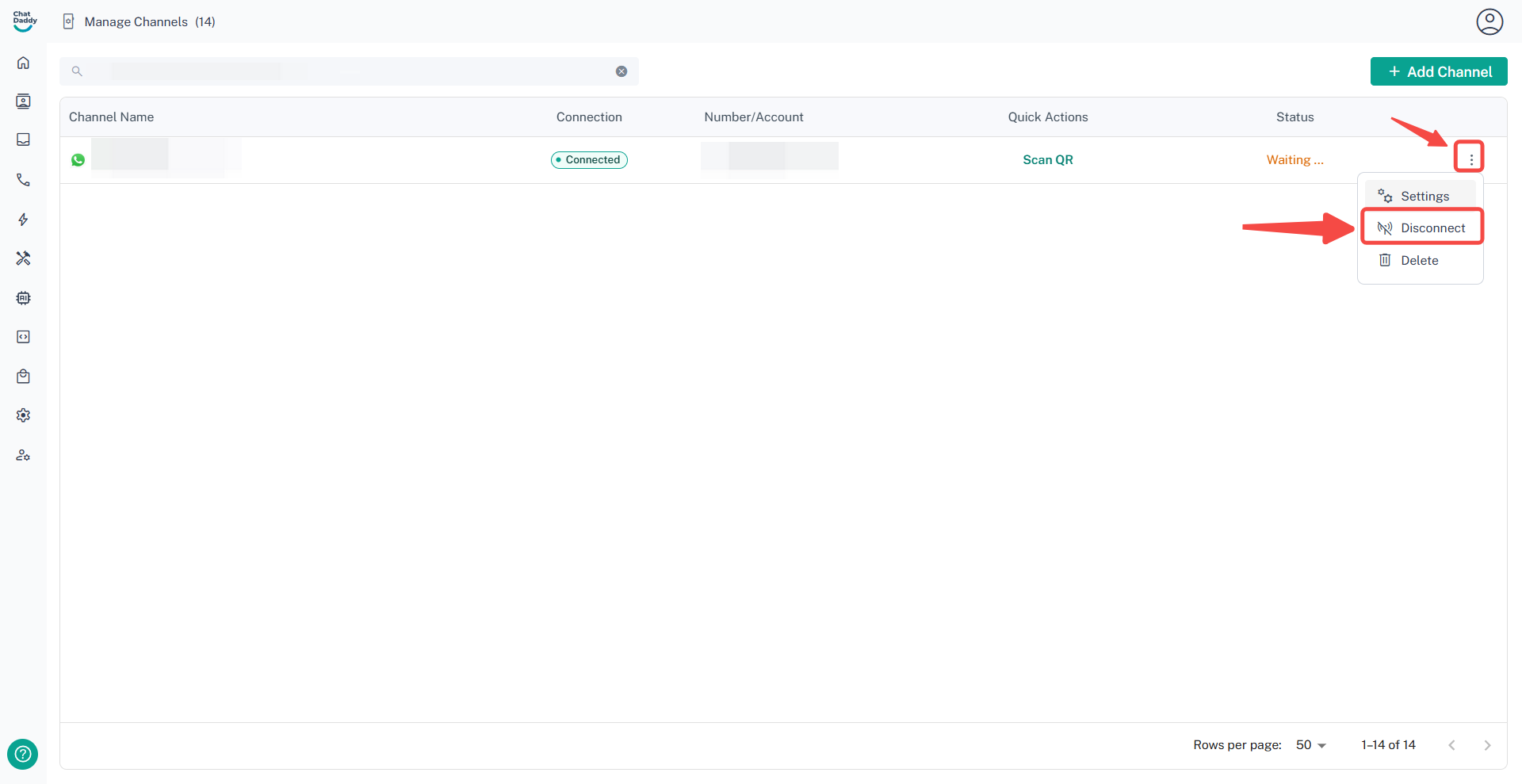Click the Scan QR quick action
This screenshot has width=1522, height=784.
[x=1048, y=159]
